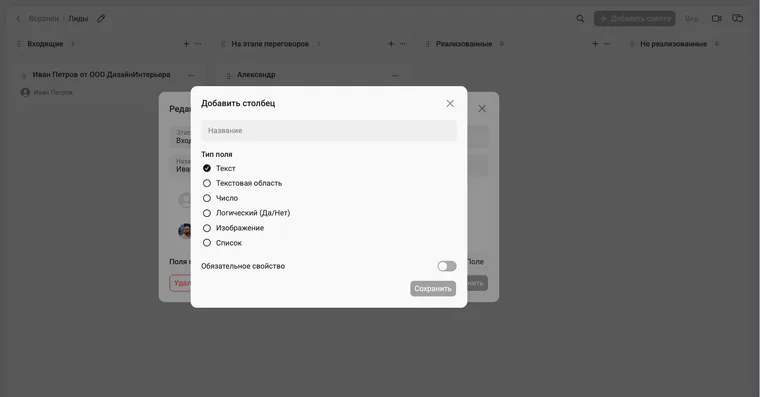Go back with the top-left arrow
The image size is (760, 397).
[x=18, y=18]
